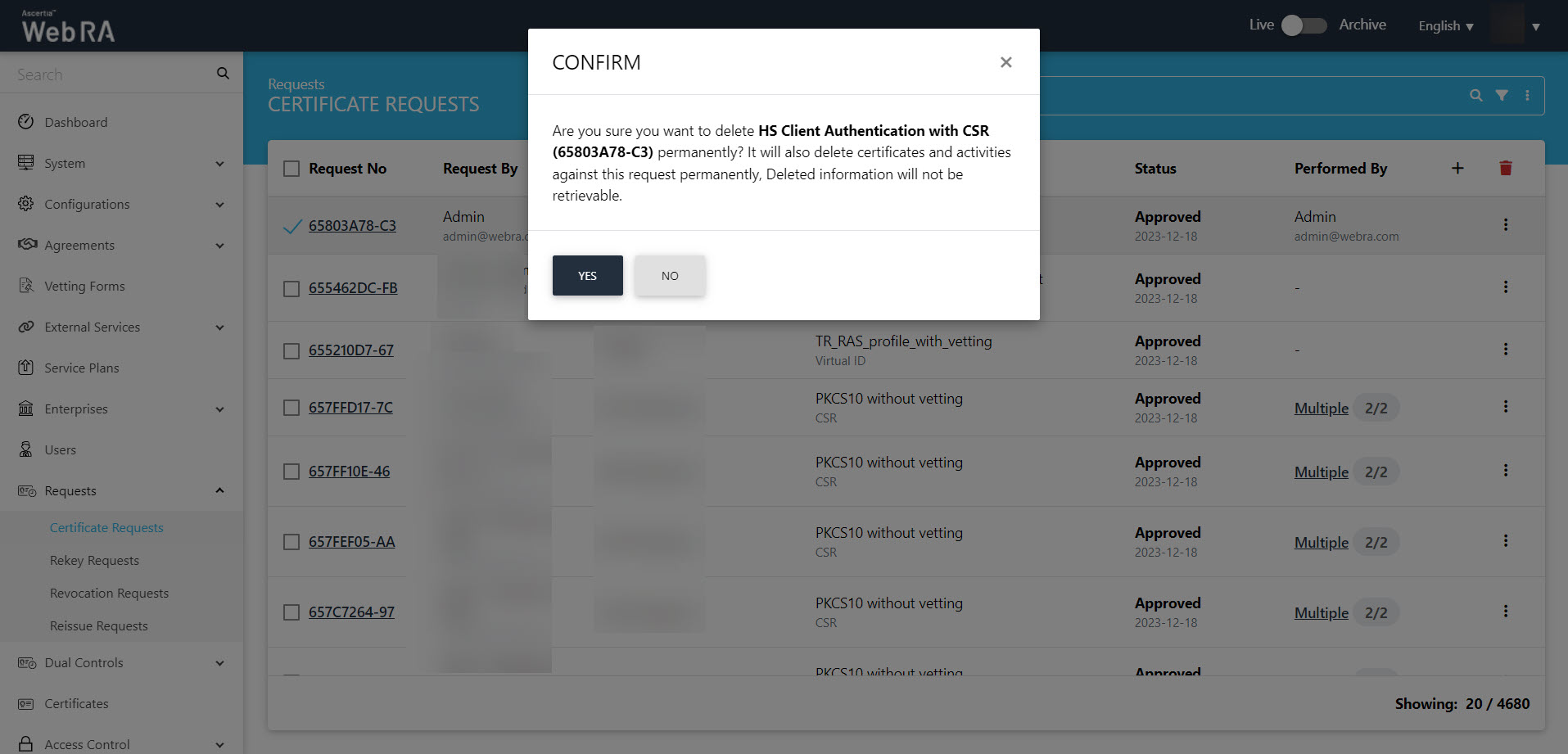Click the Dual Controls icon
The image size is (1568, 754).
click(x=27, y=662)
